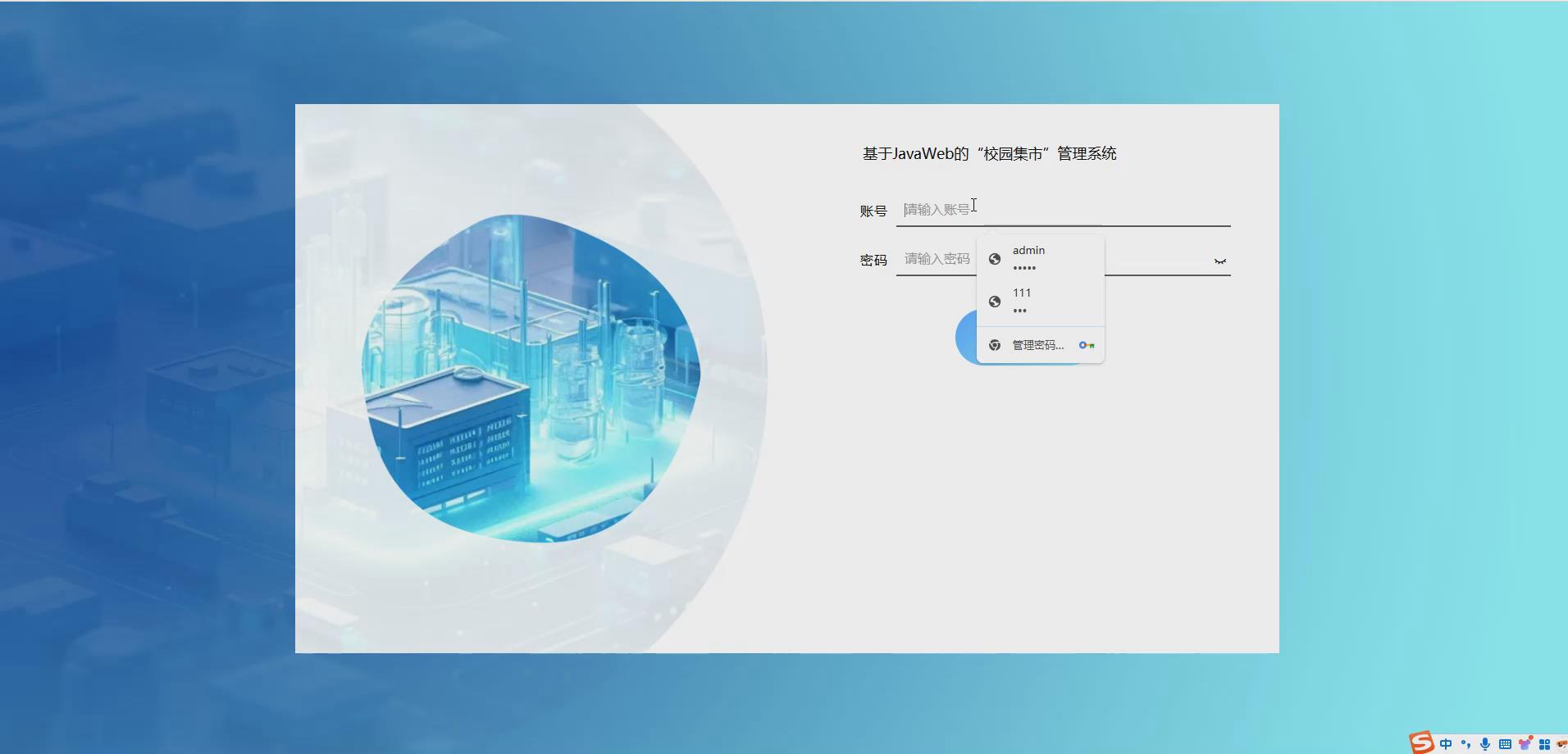Image resolution: width=1568 pixels, height=754 pixels.
Task: Open the on-screen keyboard icon
Action: point(1506,743)
